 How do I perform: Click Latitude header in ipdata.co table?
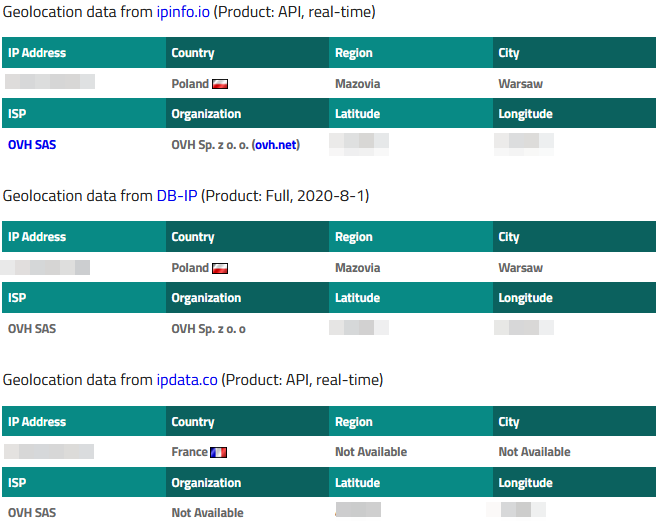pos(357,483)
